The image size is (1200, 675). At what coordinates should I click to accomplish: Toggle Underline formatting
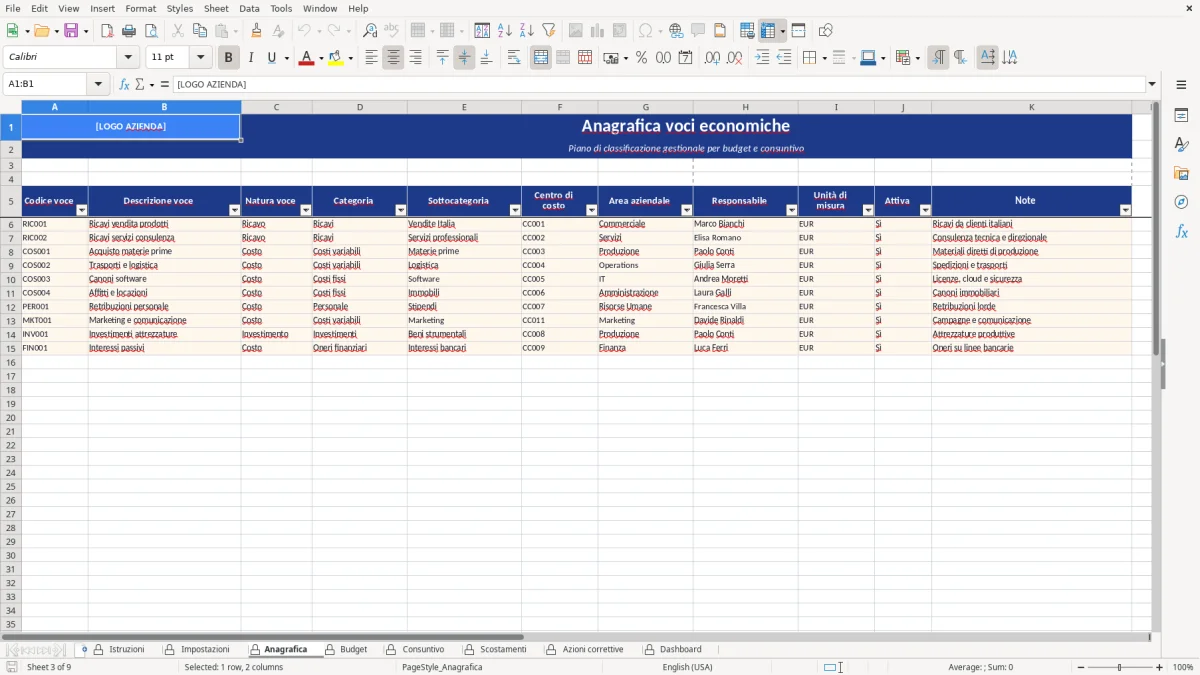point(272,58)
